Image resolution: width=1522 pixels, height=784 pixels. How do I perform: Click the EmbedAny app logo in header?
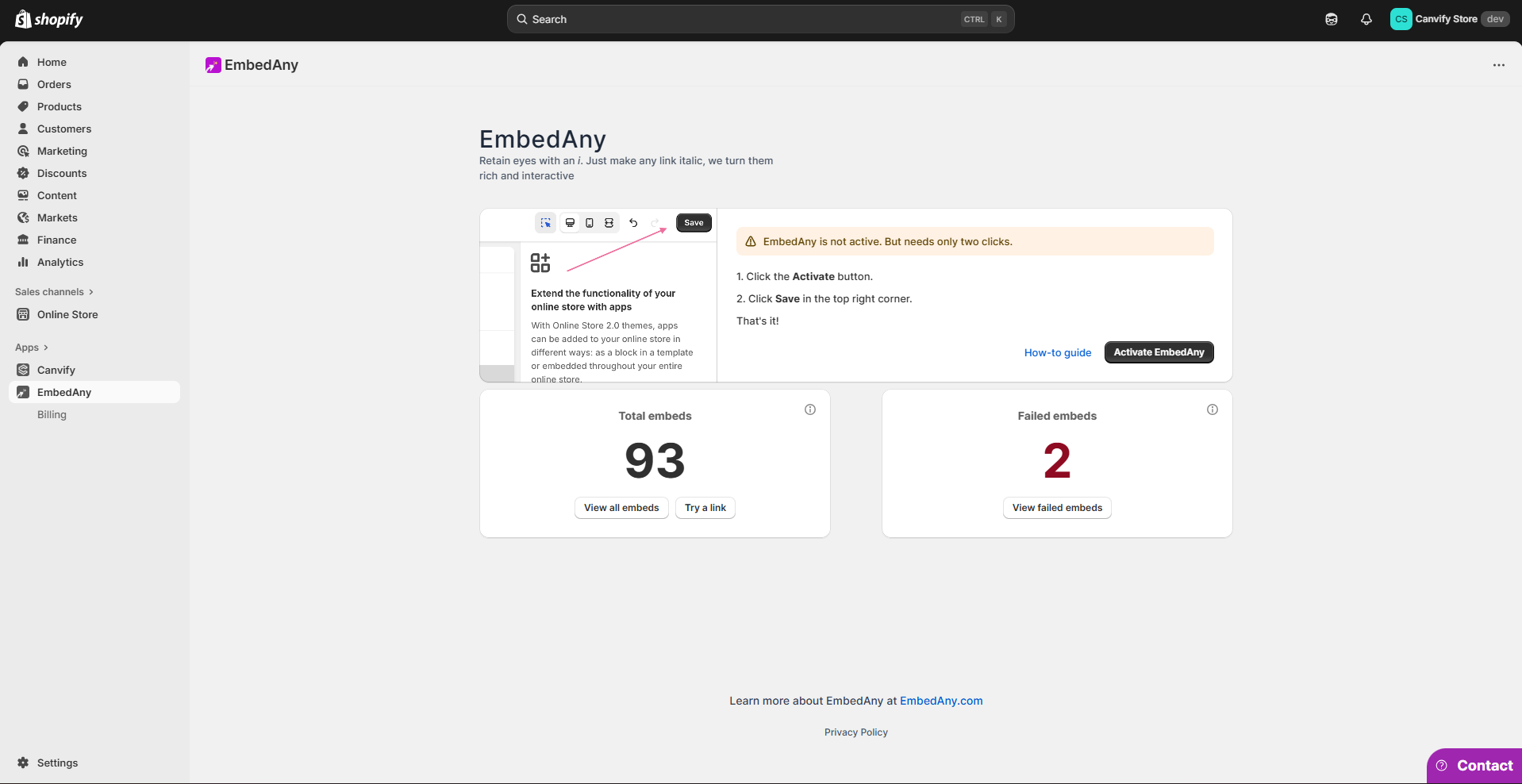point(213,65)
